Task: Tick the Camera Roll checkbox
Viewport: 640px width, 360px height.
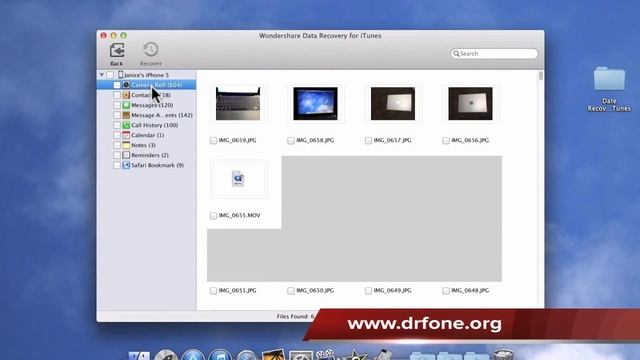Action: tap(117, 85)
